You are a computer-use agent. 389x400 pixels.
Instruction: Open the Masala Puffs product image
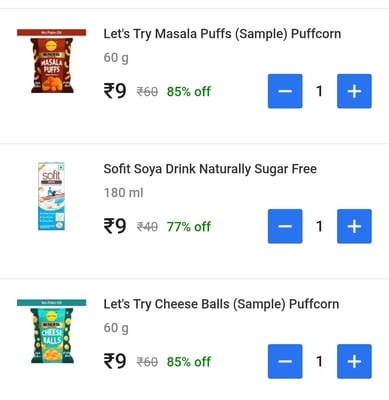[52, 61]
